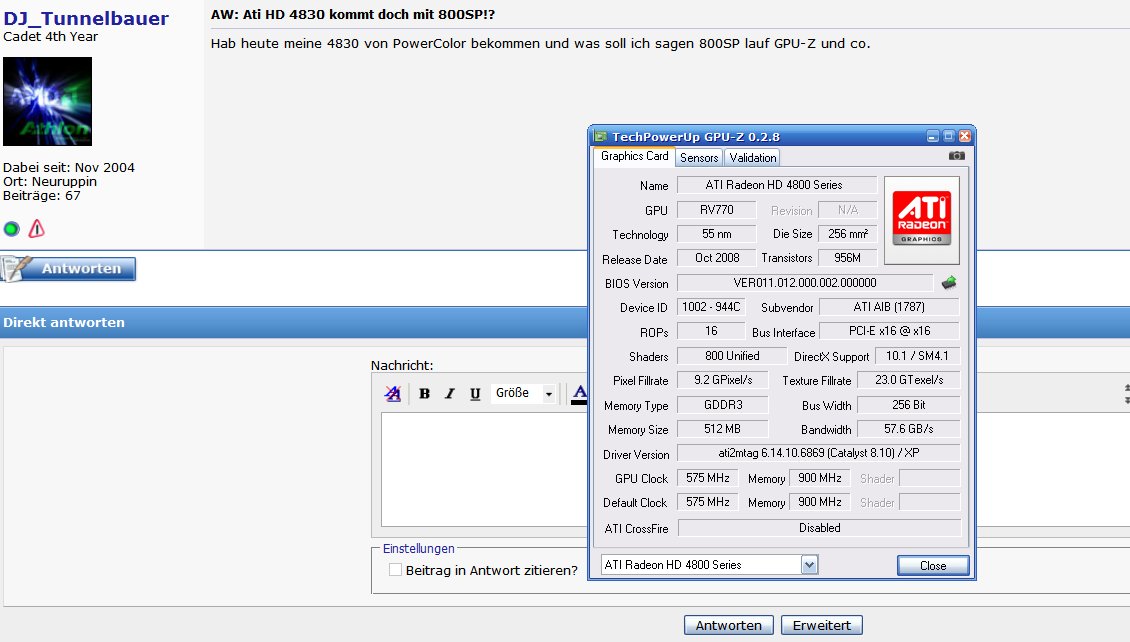Image resolution: width=1130 pixels, height=642 pixels.
Task: Click the DirectX Support value '10.1 / SM4.1'
Action: pyautogui.click(x=917, y=356)
